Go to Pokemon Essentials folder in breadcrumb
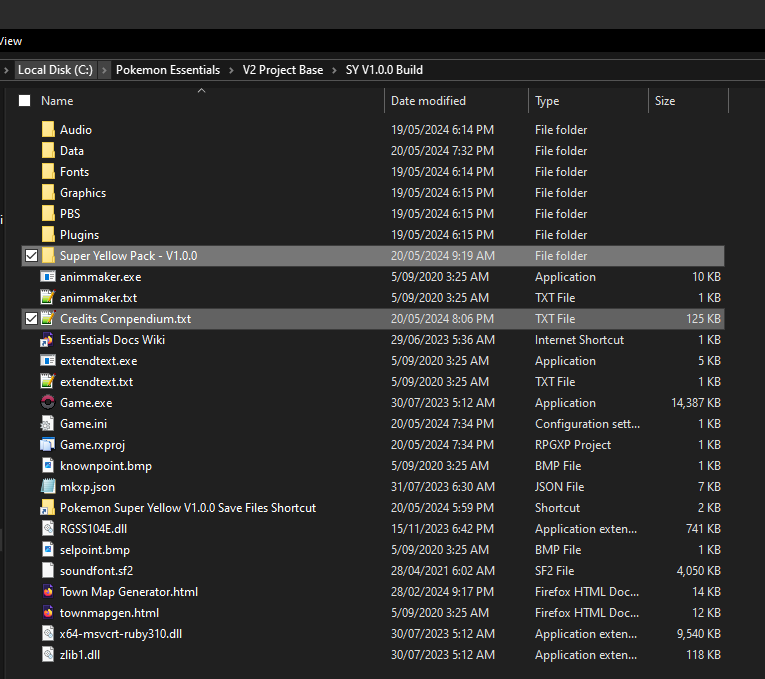 (168, 70)
